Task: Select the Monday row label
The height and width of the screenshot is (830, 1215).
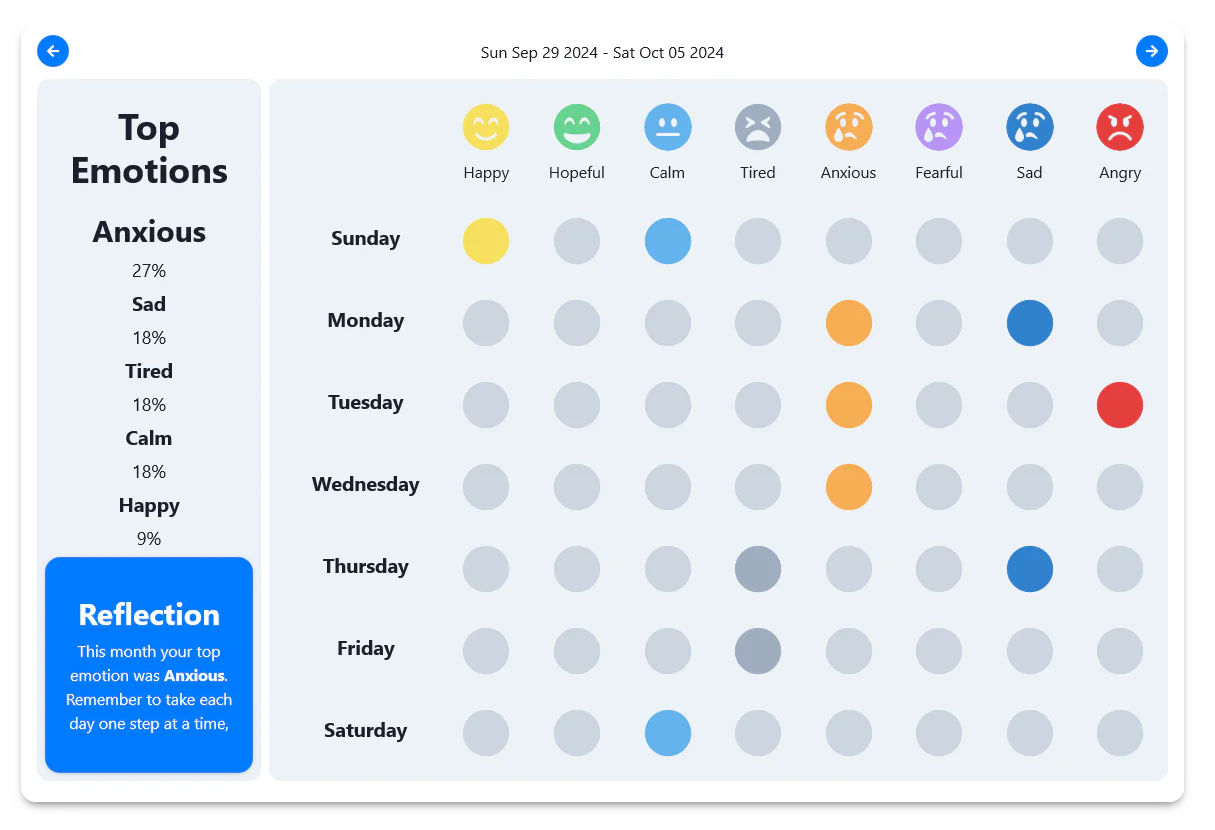Action: point(366,321)
